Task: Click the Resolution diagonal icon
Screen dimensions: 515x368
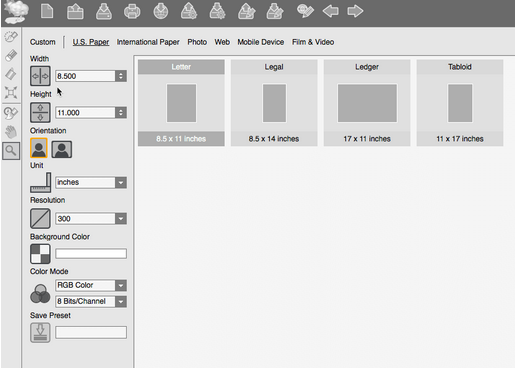Action: pyautogui.click(x=40, y=219)
